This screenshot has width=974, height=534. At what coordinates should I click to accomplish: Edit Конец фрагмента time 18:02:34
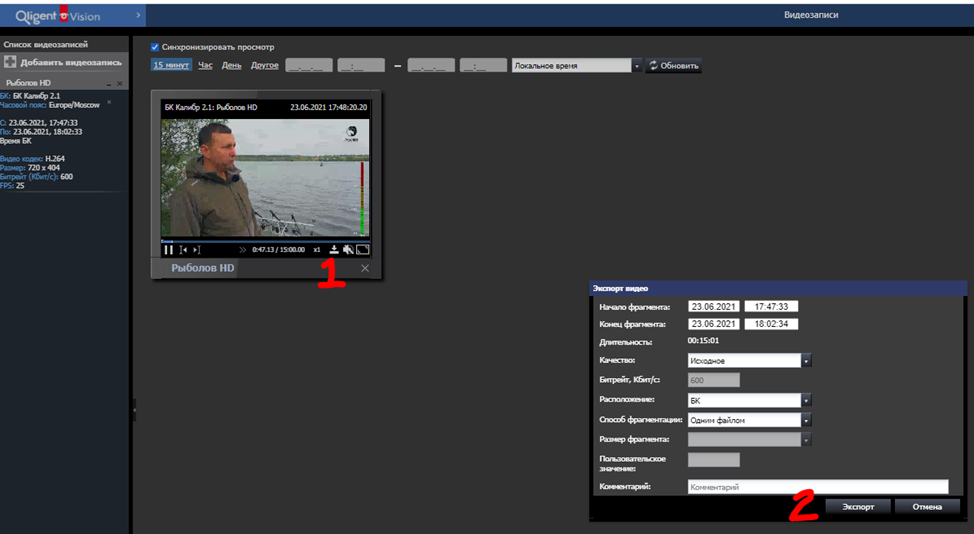771,324
